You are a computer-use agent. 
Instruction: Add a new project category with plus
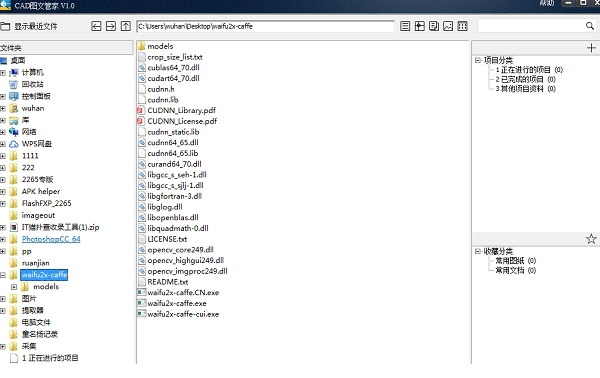[591, 48]
